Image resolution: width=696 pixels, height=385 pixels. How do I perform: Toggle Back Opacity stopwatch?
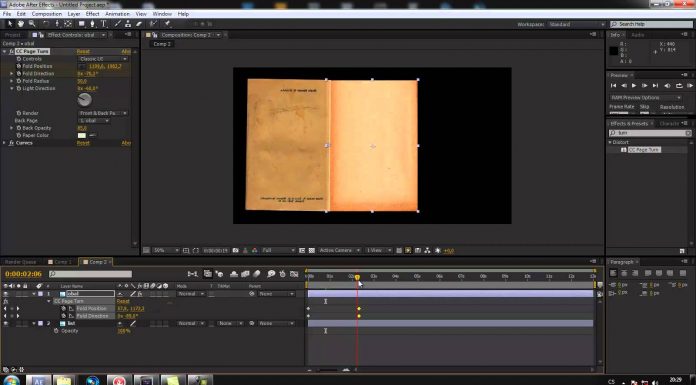19,128
